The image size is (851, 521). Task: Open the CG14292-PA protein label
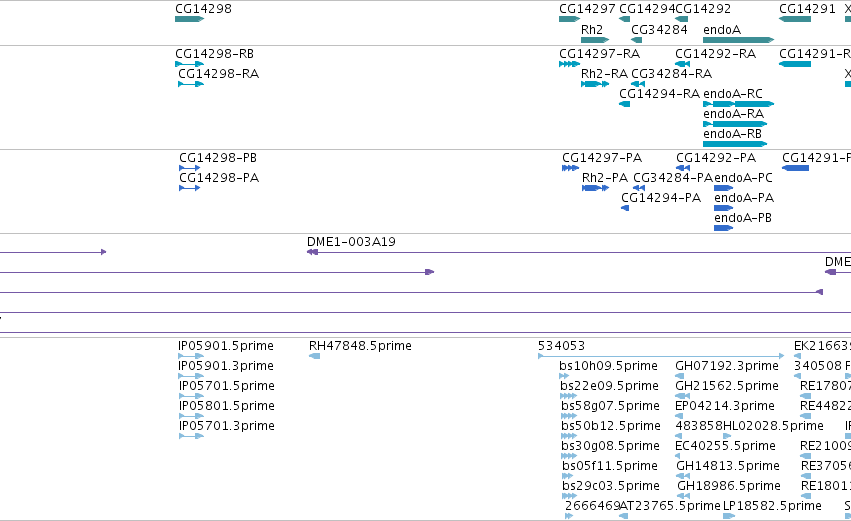[x=716, y=158]
